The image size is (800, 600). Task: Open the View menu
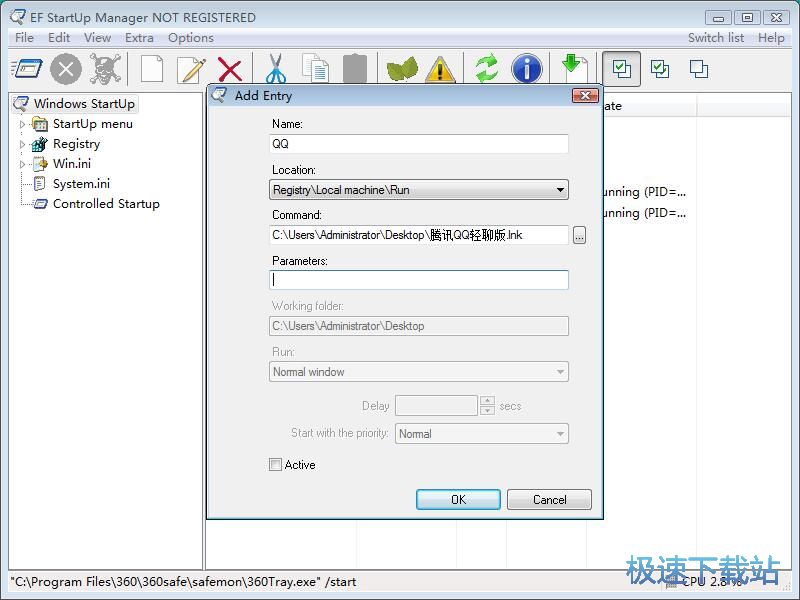(x=97, y=38)
